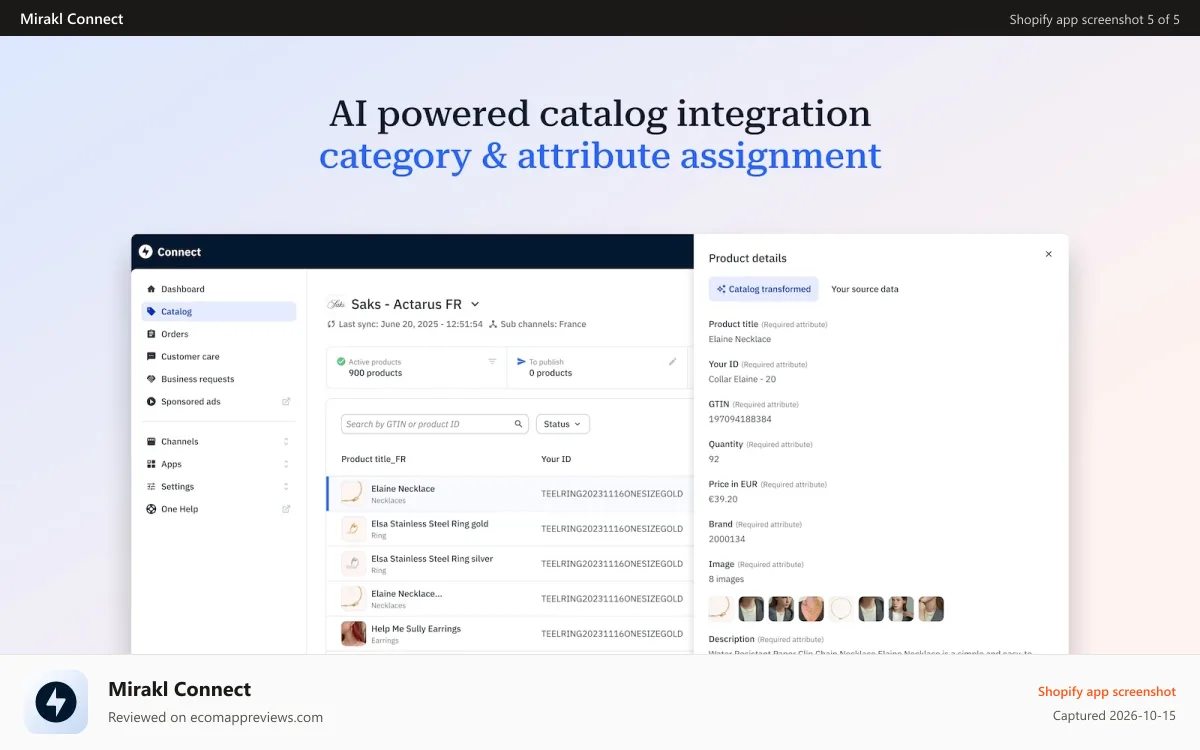Click the Mirakl Connect app icon in the footer

pos(56,702)
